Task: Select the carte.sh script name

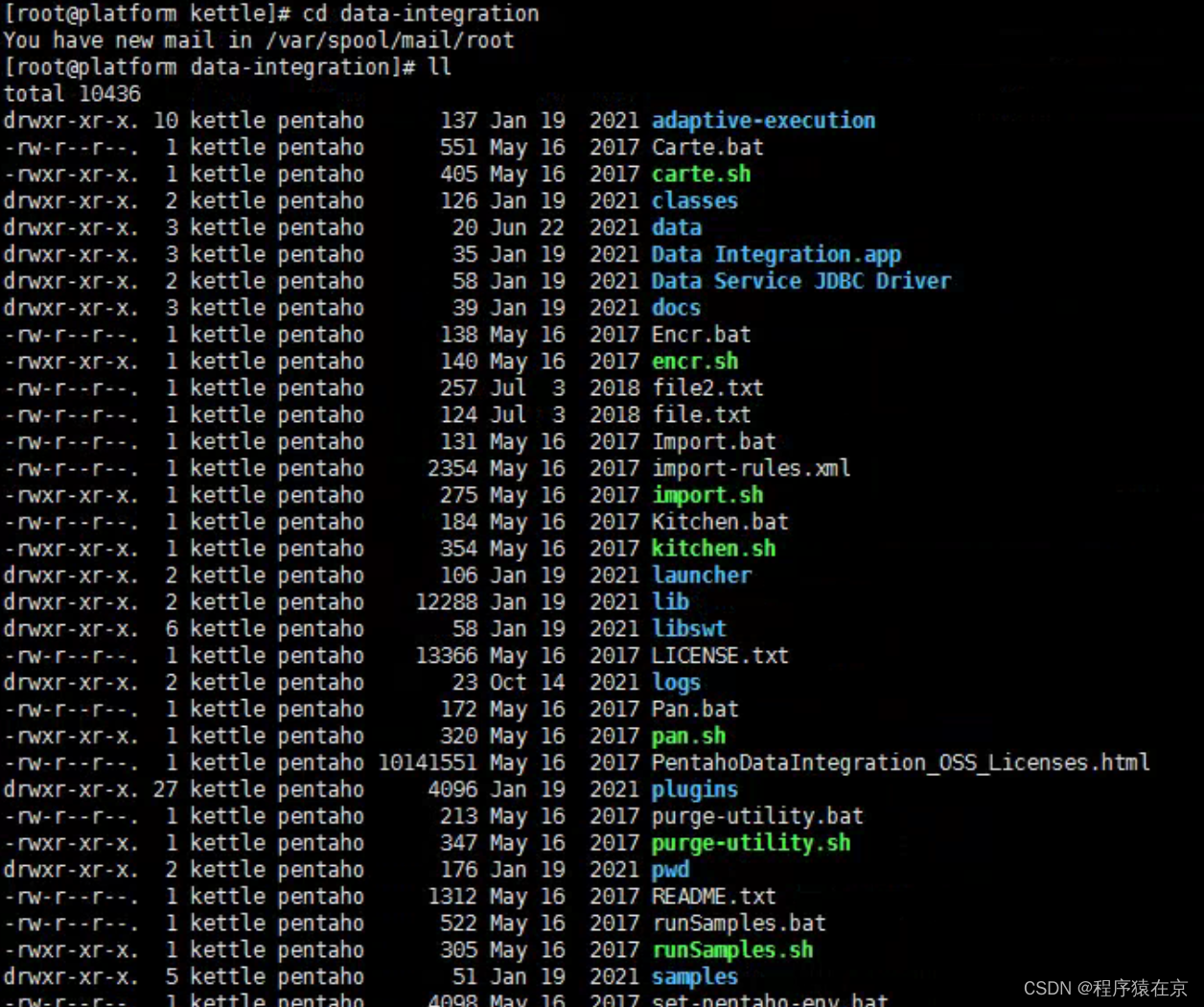Action: click(x=701, y=175)
